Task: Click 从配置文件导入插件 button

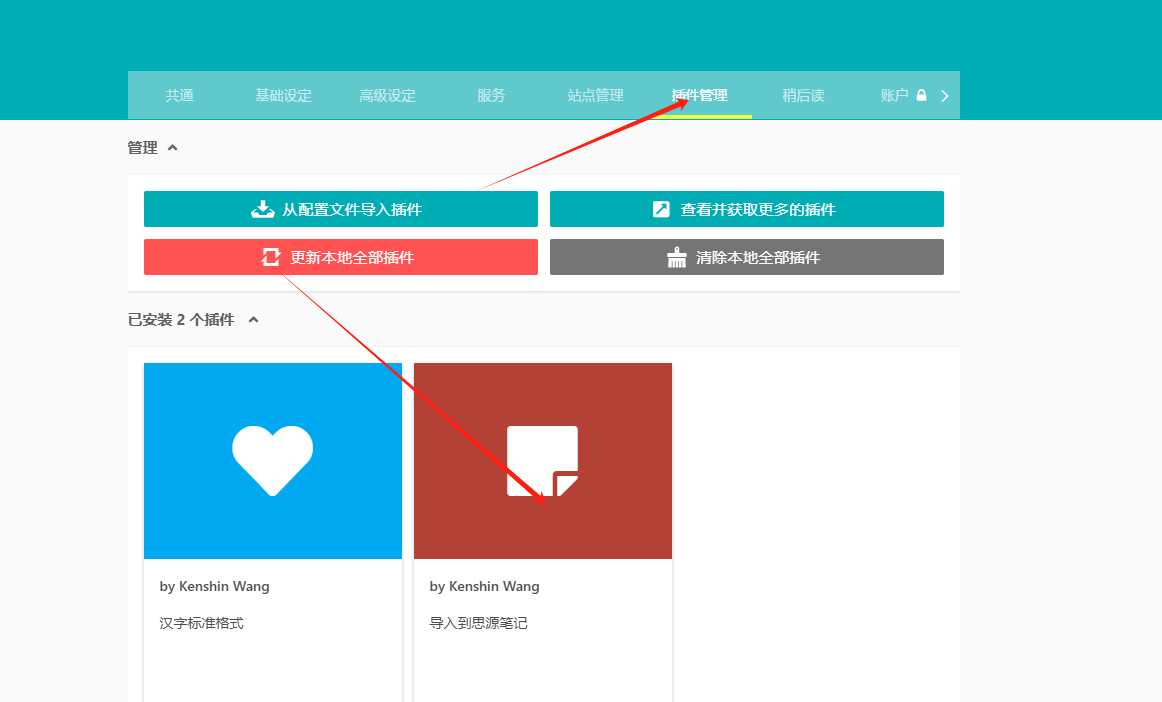Action: coord(341,209)
